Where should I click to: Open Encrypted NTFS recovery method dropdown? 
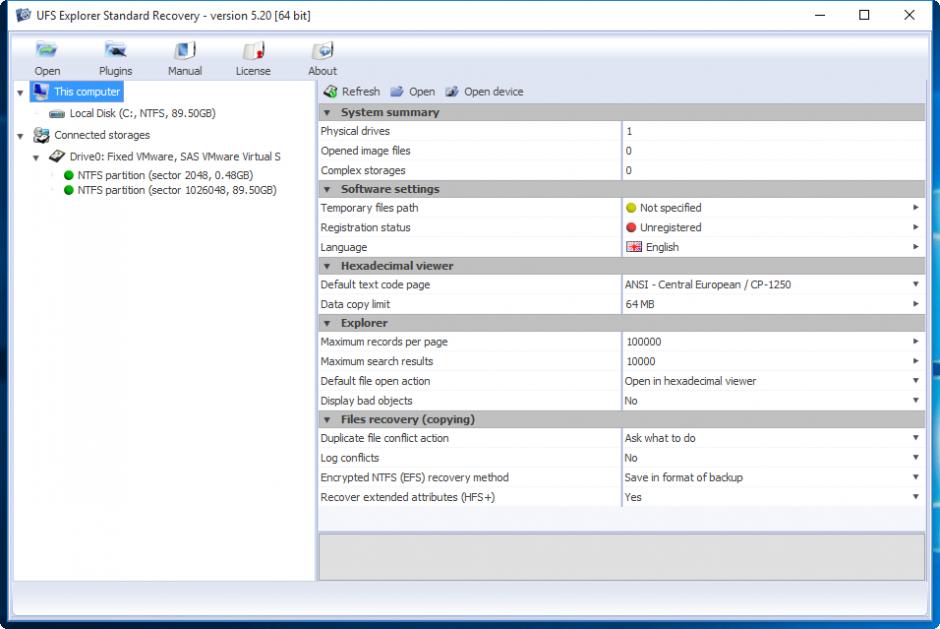(x=915, y=477)
